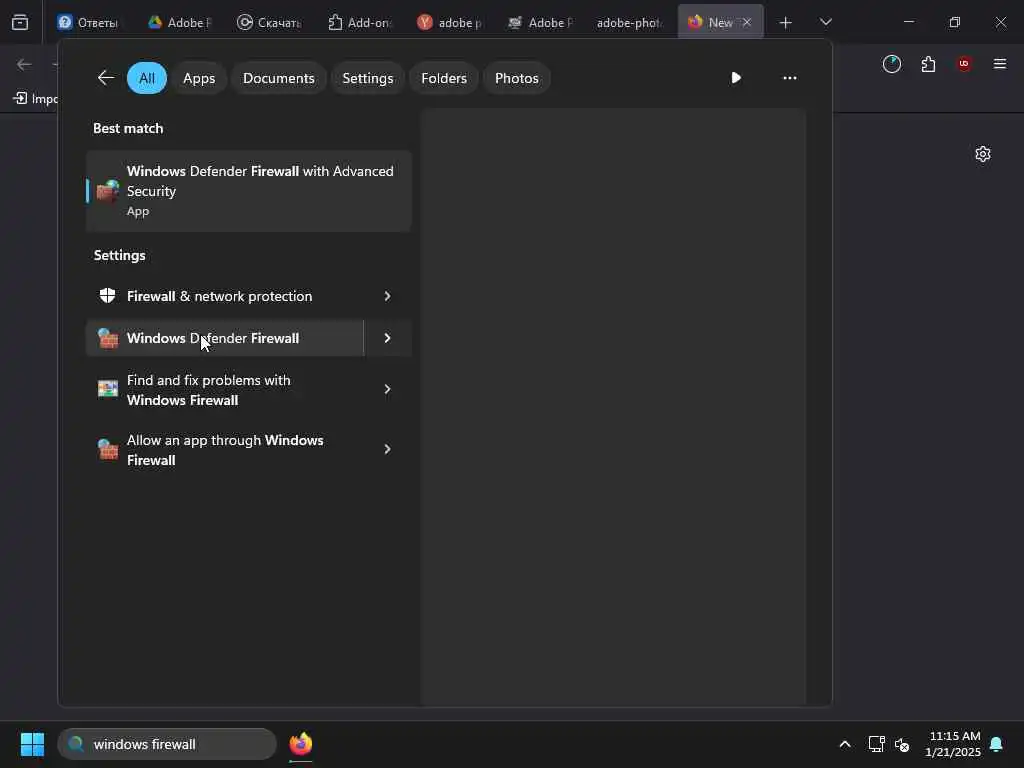Switch to the adobe-phot browser tab
This screenshot has height=768, width=1024.
629,22
